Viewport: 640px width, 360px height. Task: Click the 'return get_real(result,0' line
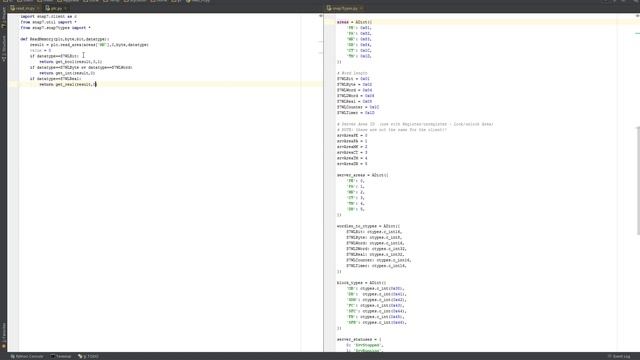(x=68, y=84)
